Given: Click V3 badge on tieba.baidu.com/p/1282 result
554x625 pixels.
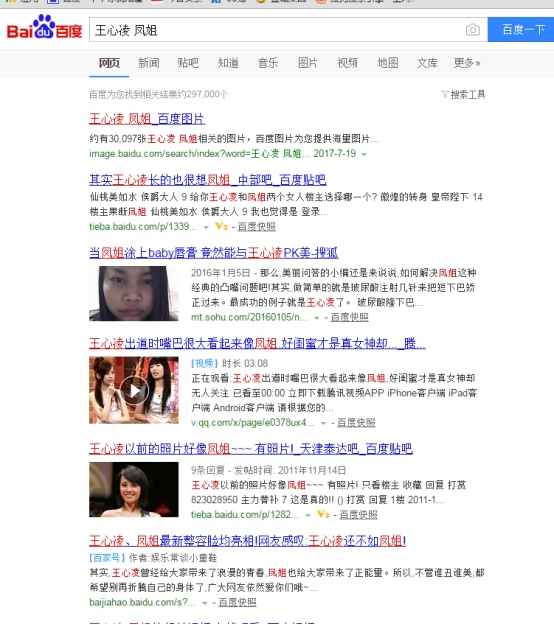Looking at the screenshot, I should tap(323, 515).
